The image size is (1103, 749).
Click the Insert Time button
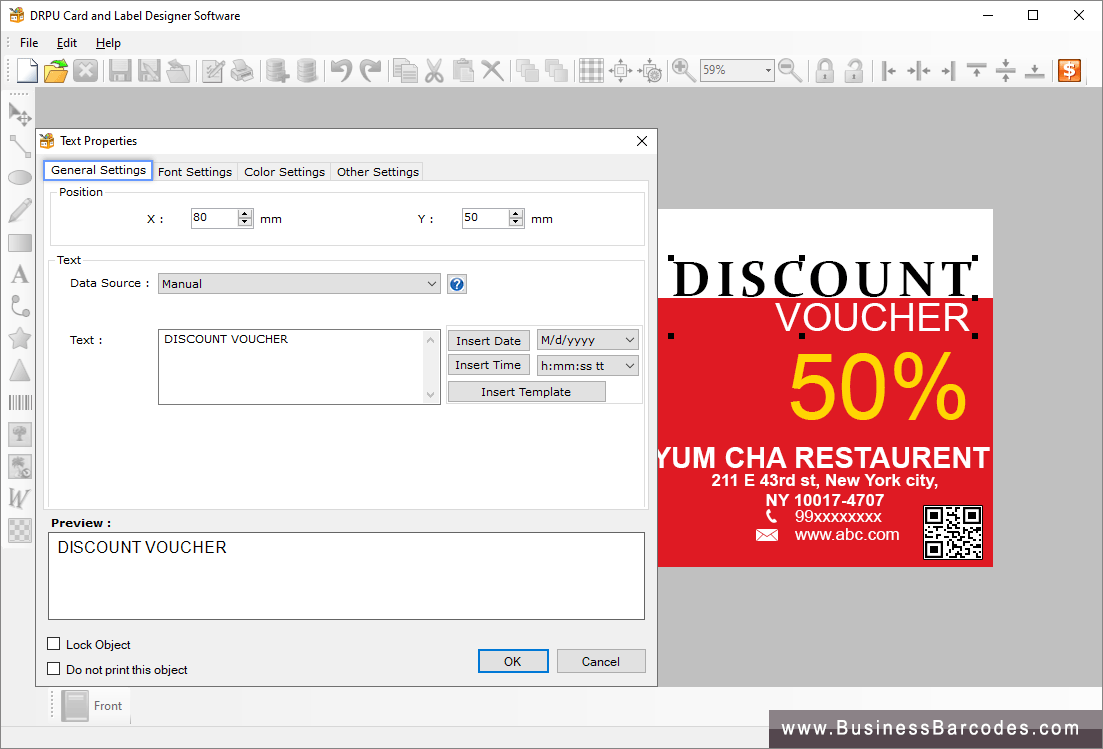pos(488,365)
